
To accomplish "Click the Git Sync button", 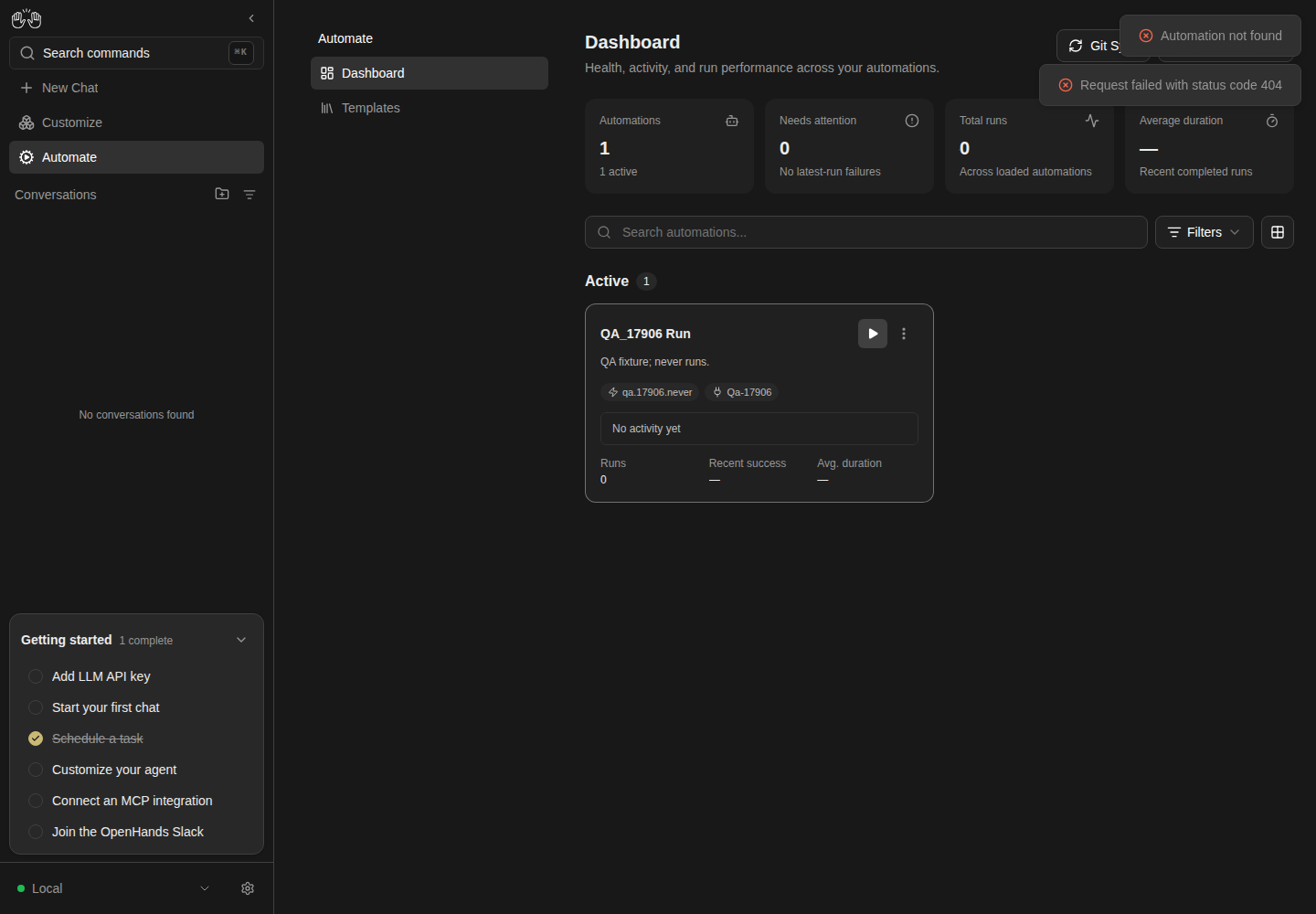I will pos(1089,46).
